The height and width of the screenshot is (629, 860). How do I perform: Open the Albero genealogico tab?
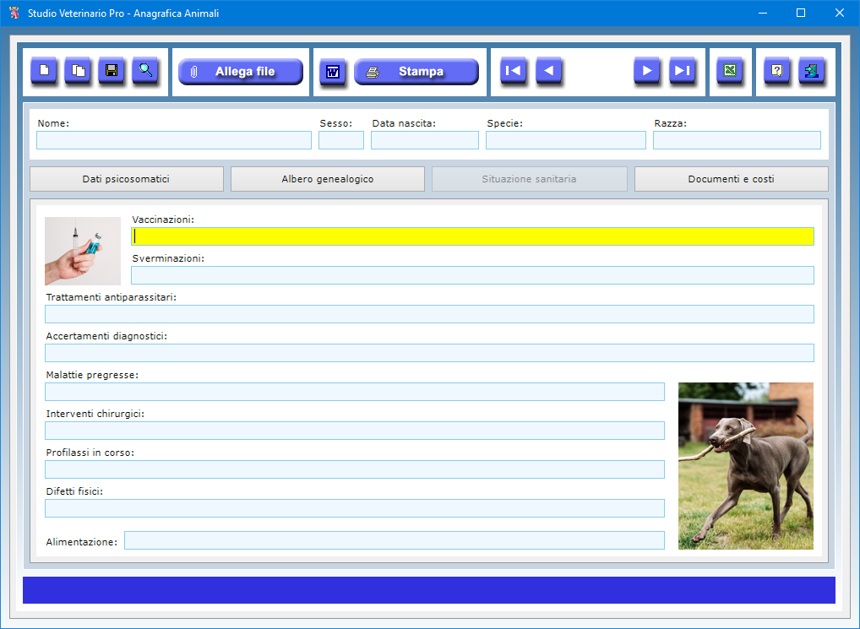tap(327, 179)
